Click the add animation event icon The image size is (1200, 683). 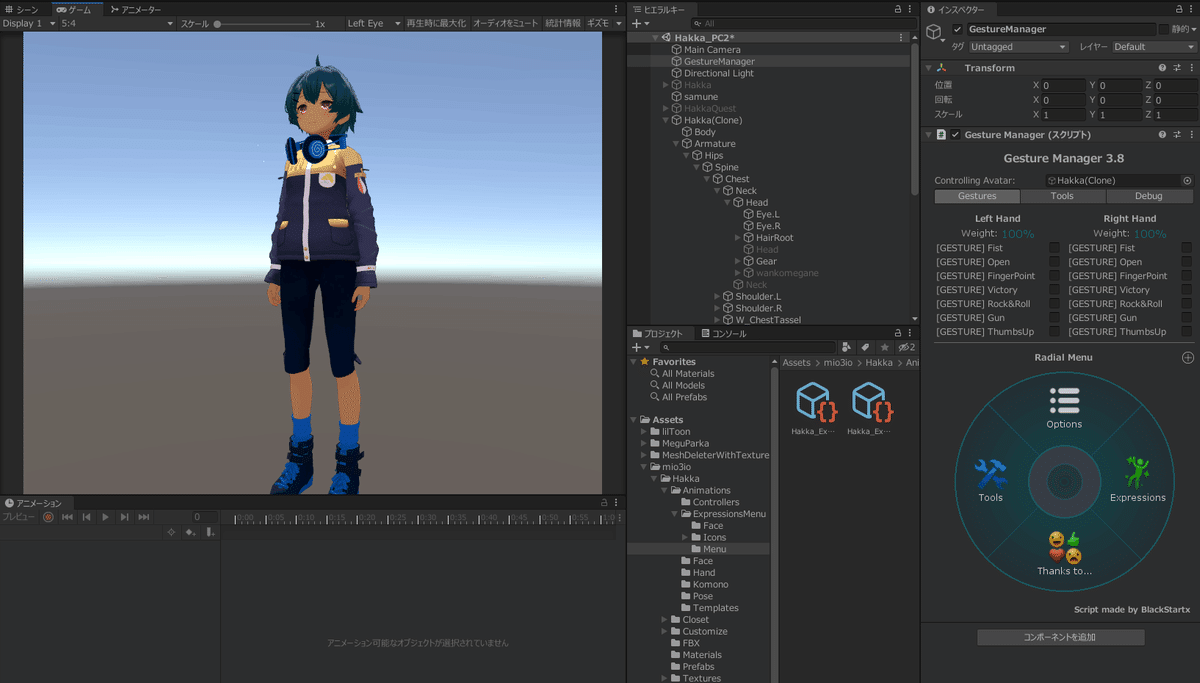coord(209,532)
